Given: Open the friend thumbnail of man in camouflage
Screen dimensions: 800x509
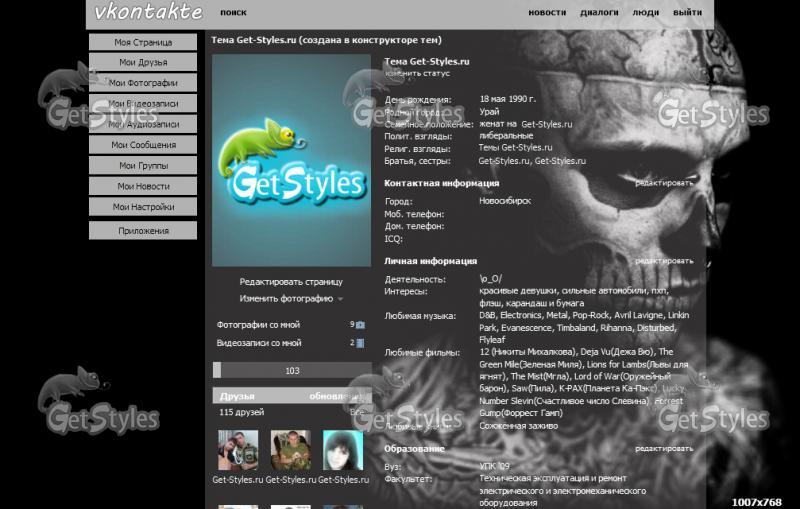Looking at the screenshot, I should (x=291, y=450).
